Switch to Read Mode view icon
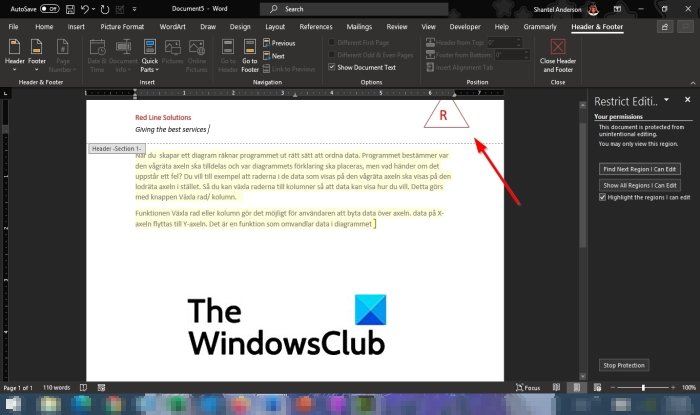This screenshot has width=700, height=415. click(556, 387)
